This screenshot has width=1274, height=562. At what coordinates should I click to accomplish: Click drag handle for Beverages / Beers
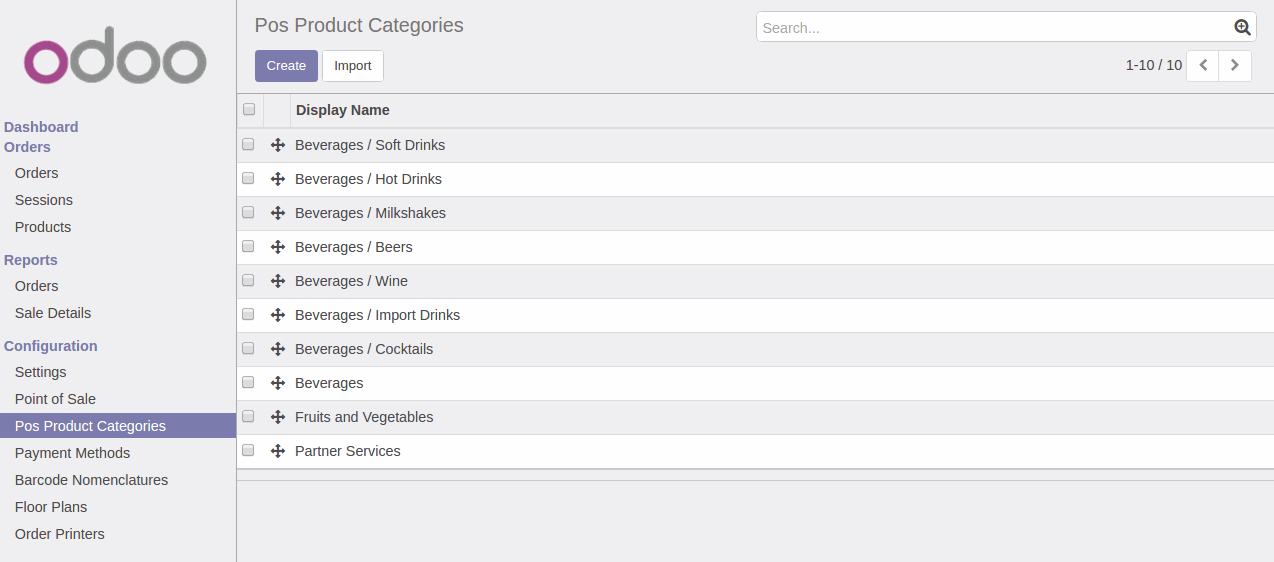coord(278,247)
